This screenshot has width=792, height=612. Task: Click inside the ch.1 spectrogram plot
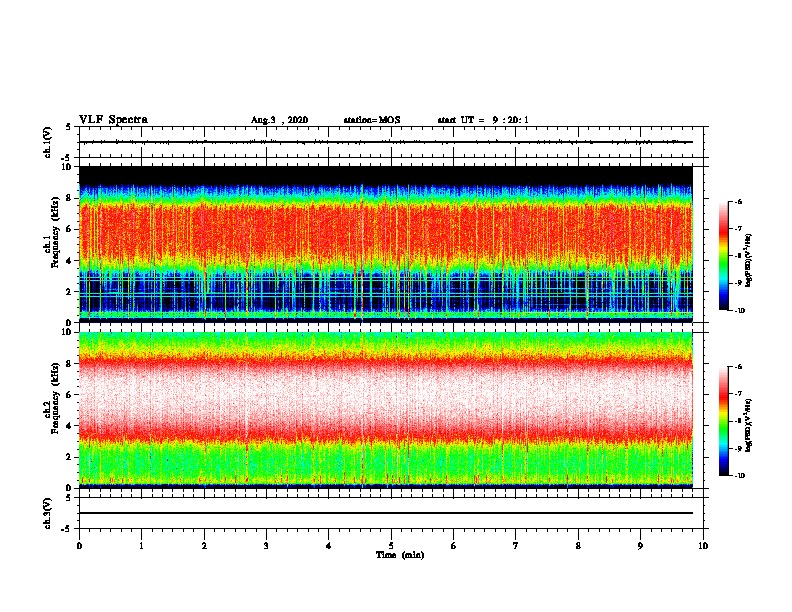386,244
